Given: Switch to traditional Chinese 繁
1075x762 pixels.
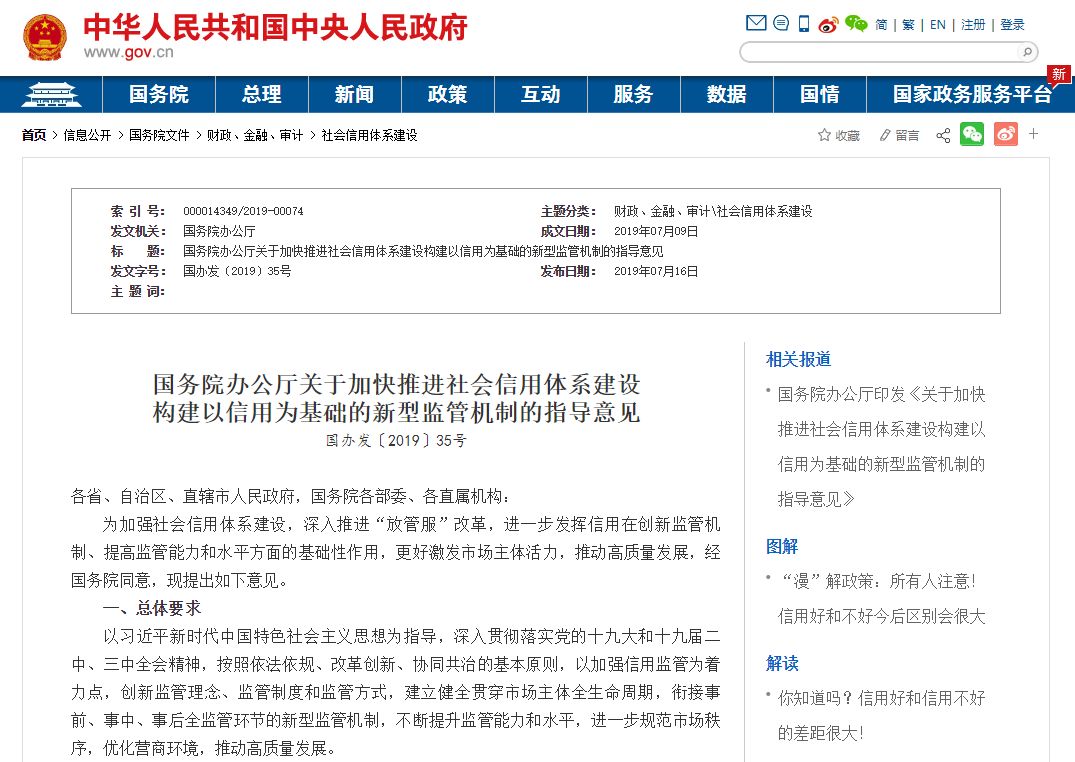Looking at the screenshot, I should point(908,25).
